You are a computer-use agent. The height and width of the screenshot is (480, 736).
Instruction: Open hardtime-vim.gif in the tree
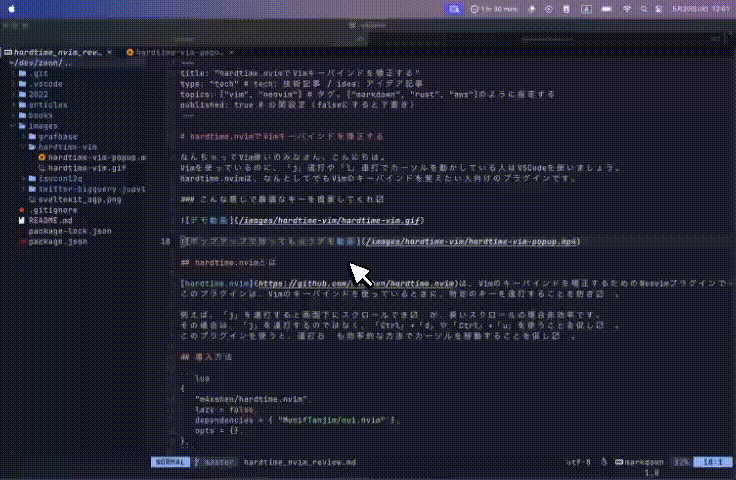(87, 168)
